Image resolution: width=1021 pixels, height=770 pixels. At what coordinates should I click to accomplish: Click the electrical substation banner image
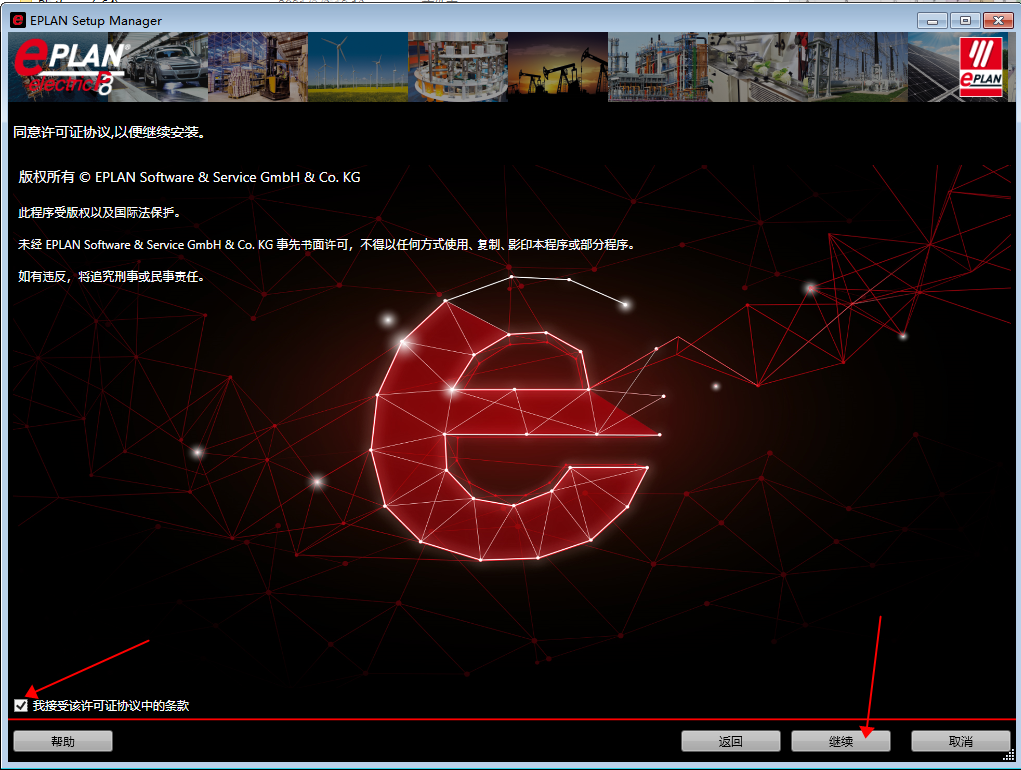click(x=857, y=67)
